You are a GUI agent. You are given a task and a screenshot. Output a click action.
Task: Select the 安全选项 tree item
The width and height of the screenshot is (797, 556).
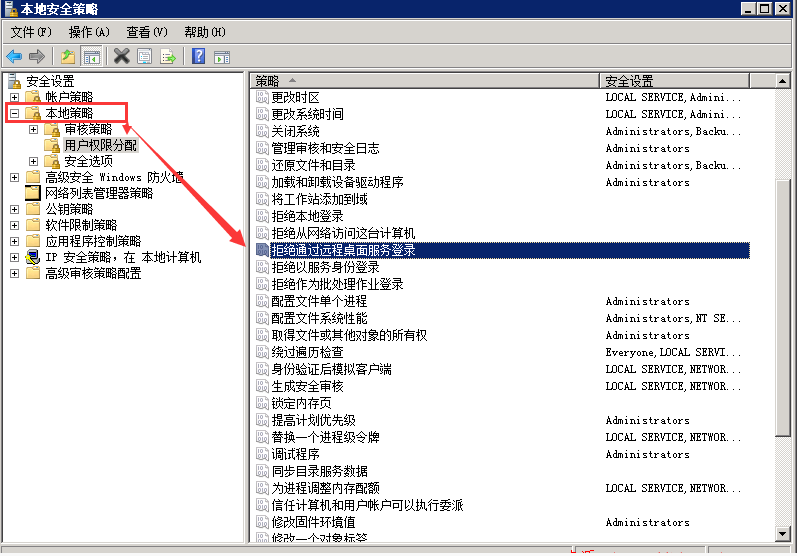pos(88,162)
